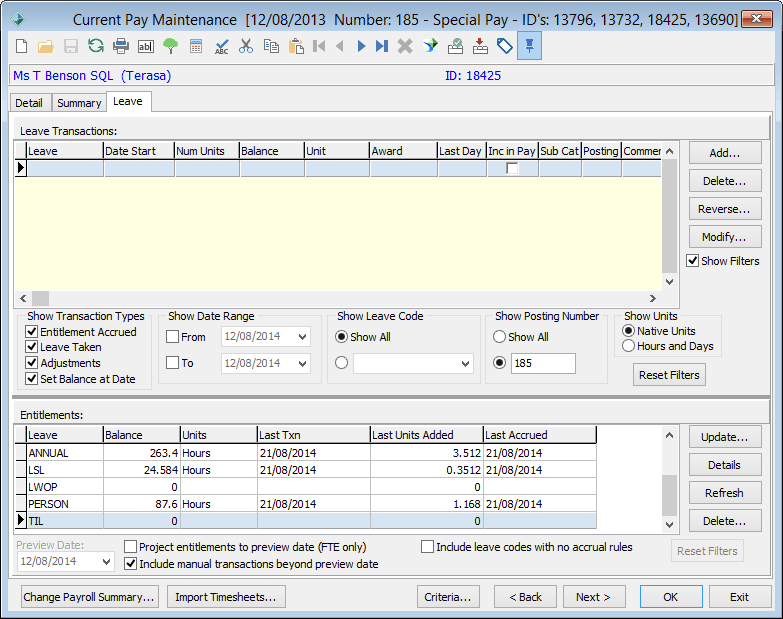Uncheck Entitlement Accrued transaction type
This screenshot has width=783, height=619.
(x=31, y=332)
